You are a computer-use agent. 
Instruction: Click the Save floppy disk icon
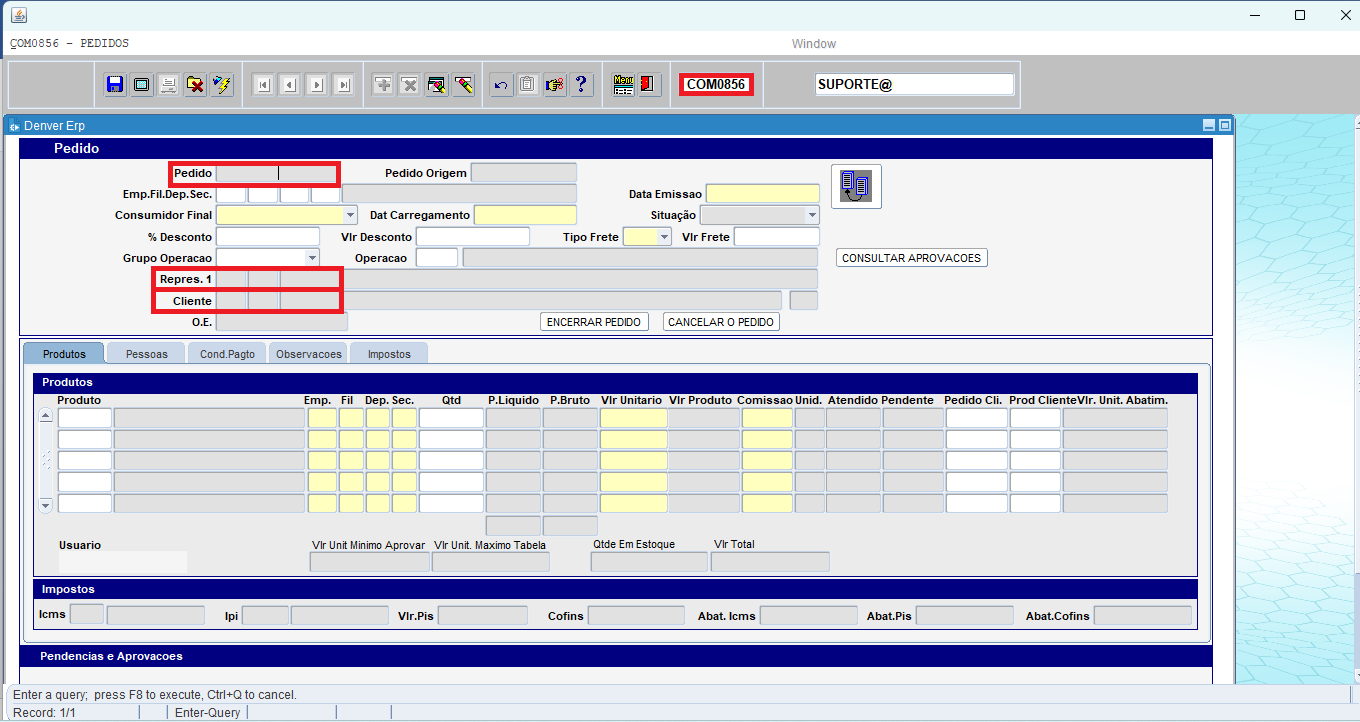point(115,85)
